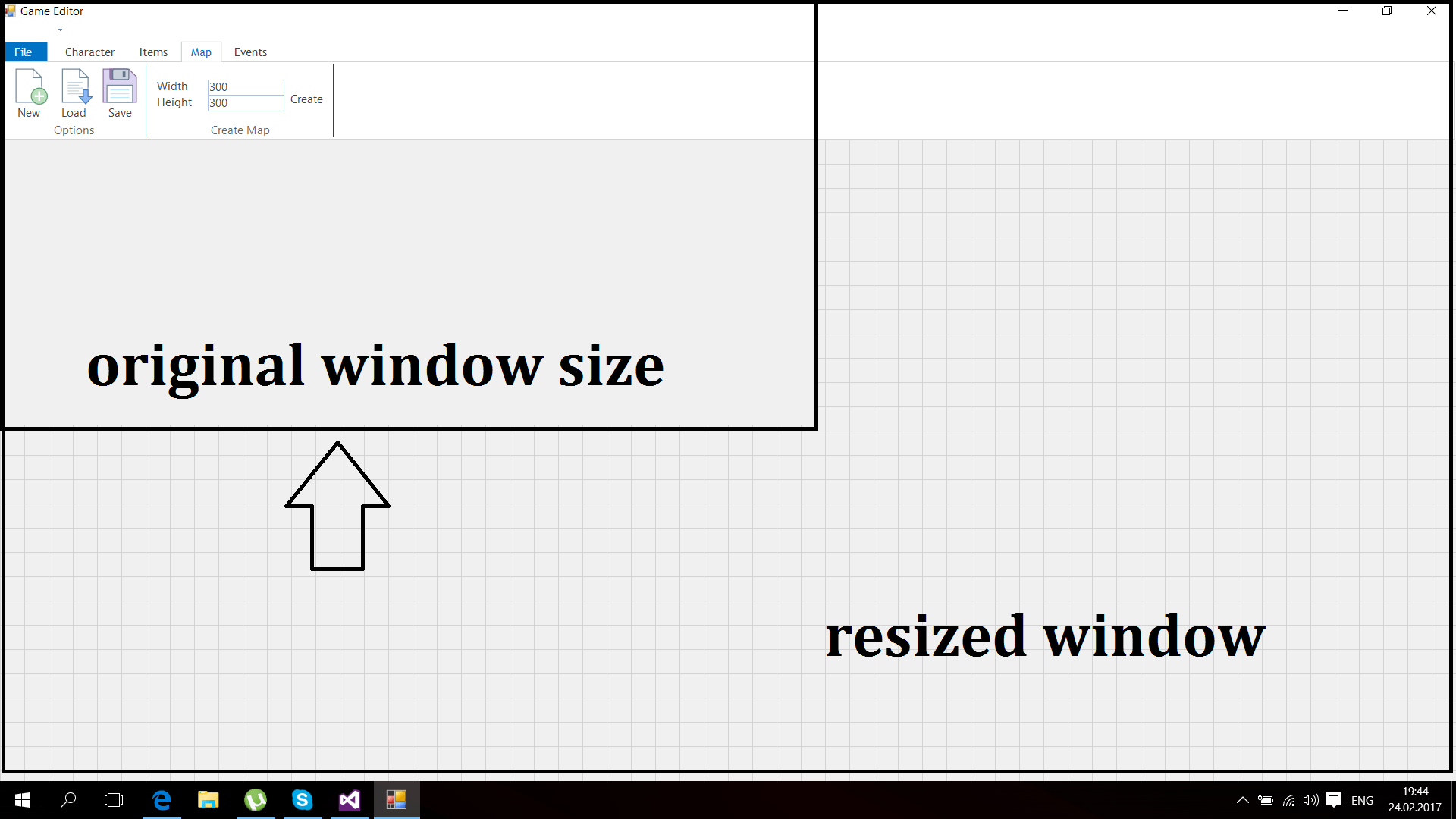Image resolution: width=1456 pixels, height=819 pixels.
Task: Switch to the File tab
Action: tap(22, 52)
